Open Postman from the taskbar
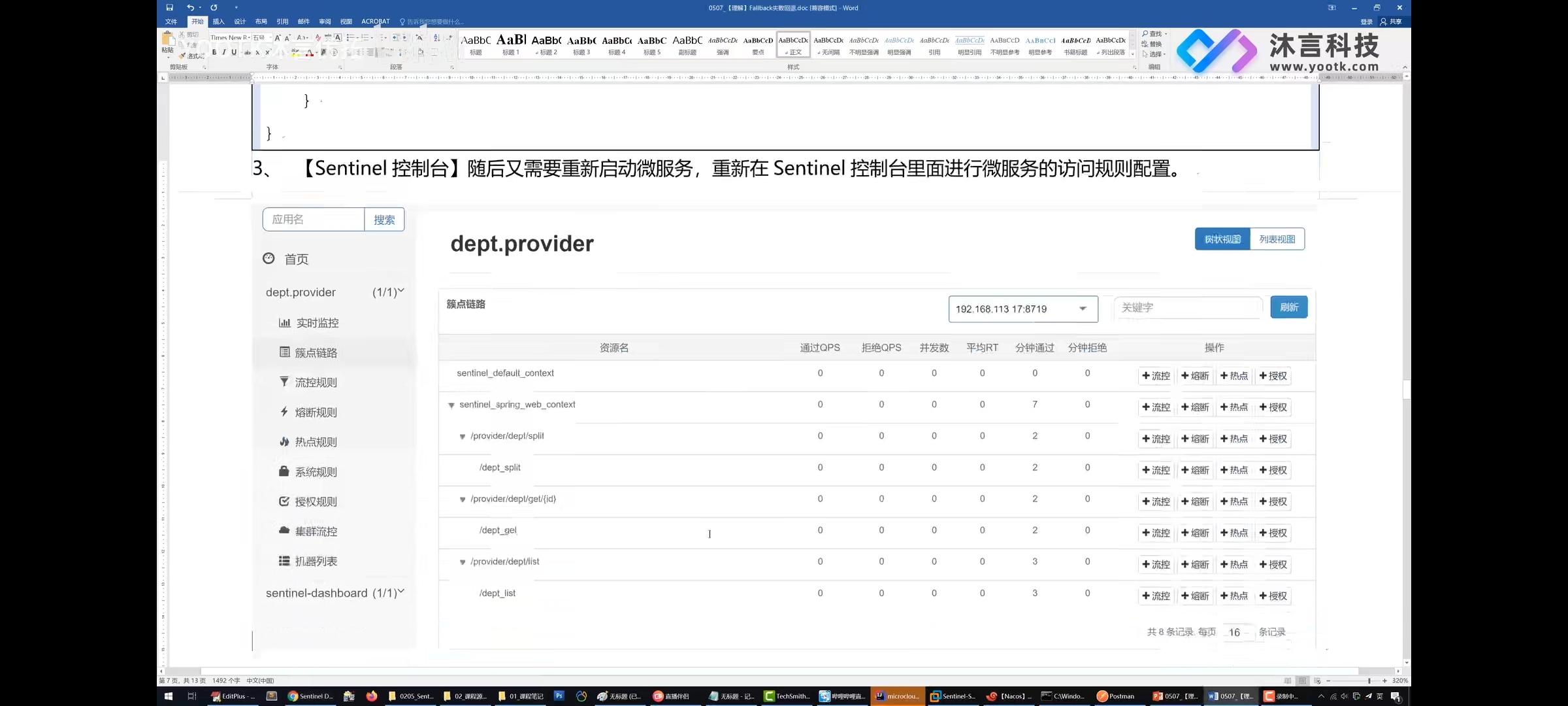Viewport: 1568px width, 706px height. pyautogui.click(x=1116, y=696)
